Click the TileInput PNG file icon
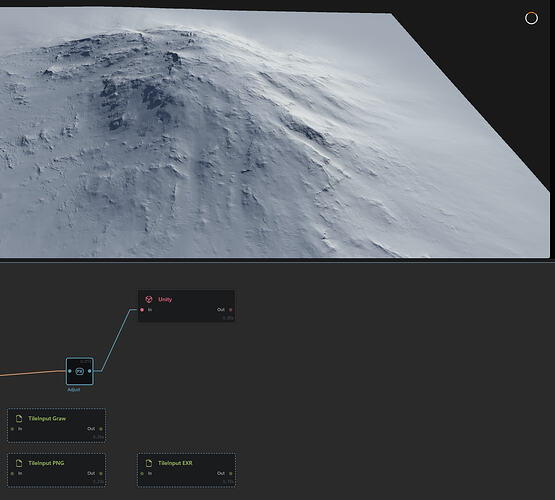Viewport: 555px width, 500px height. (19, 463)
